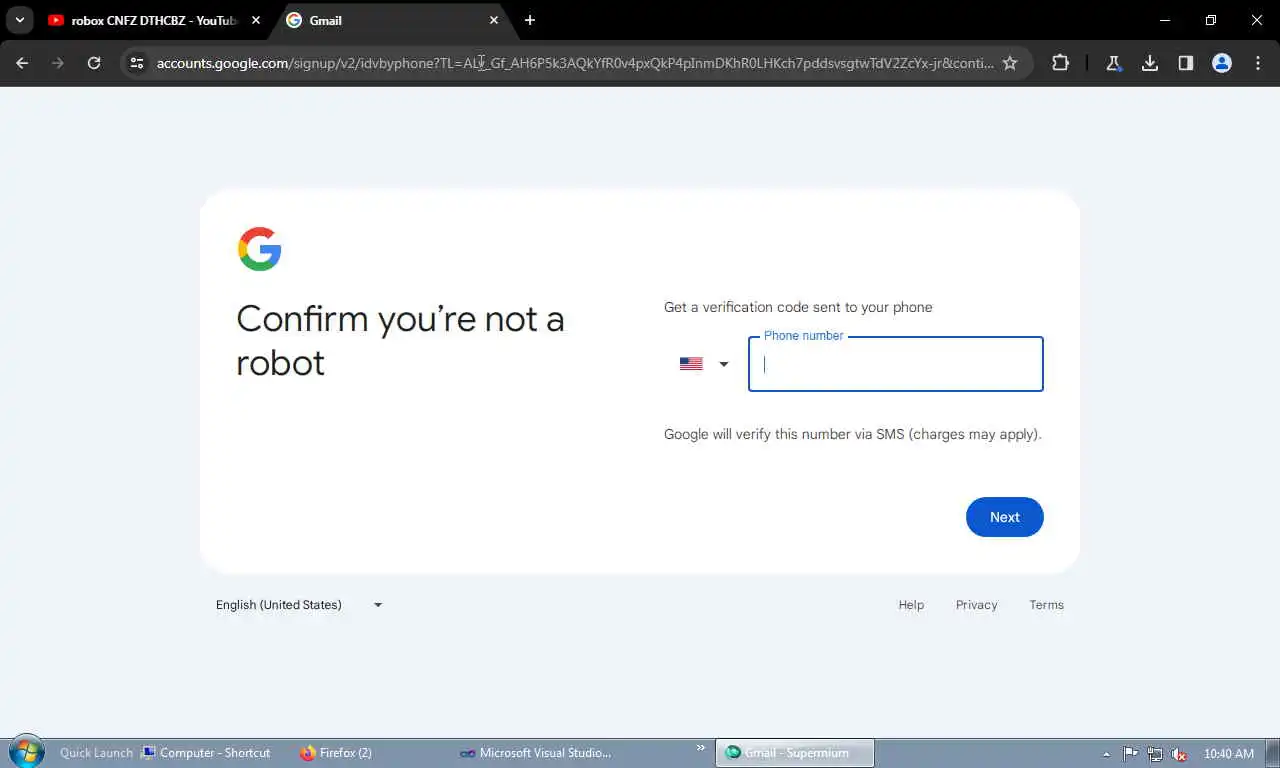Screen dimensions: 1280x768
Task: Click the Google G logo
Action: [260, 249]
